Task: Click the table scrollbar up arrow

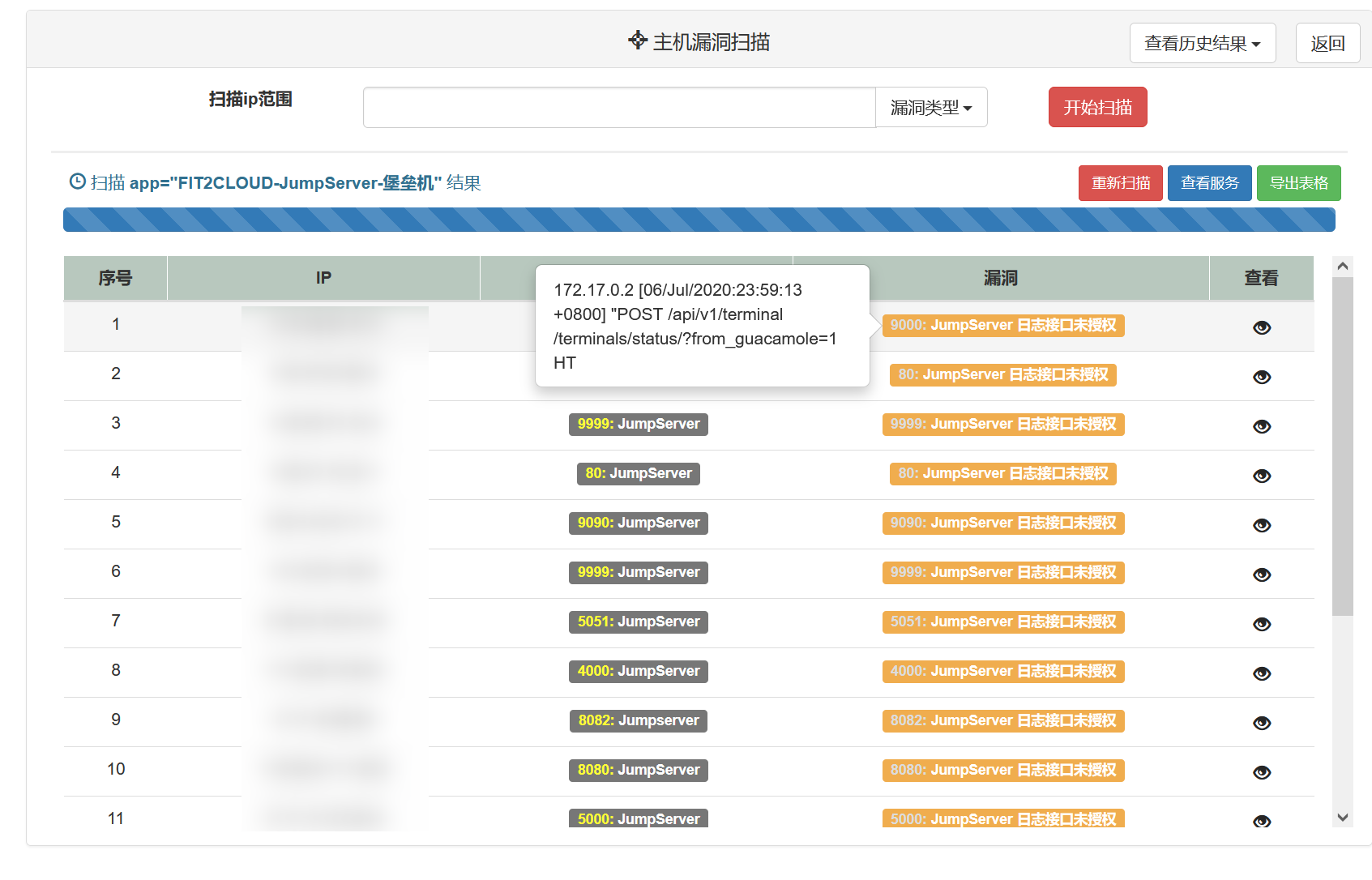Action: click(x=1342, y=266)
